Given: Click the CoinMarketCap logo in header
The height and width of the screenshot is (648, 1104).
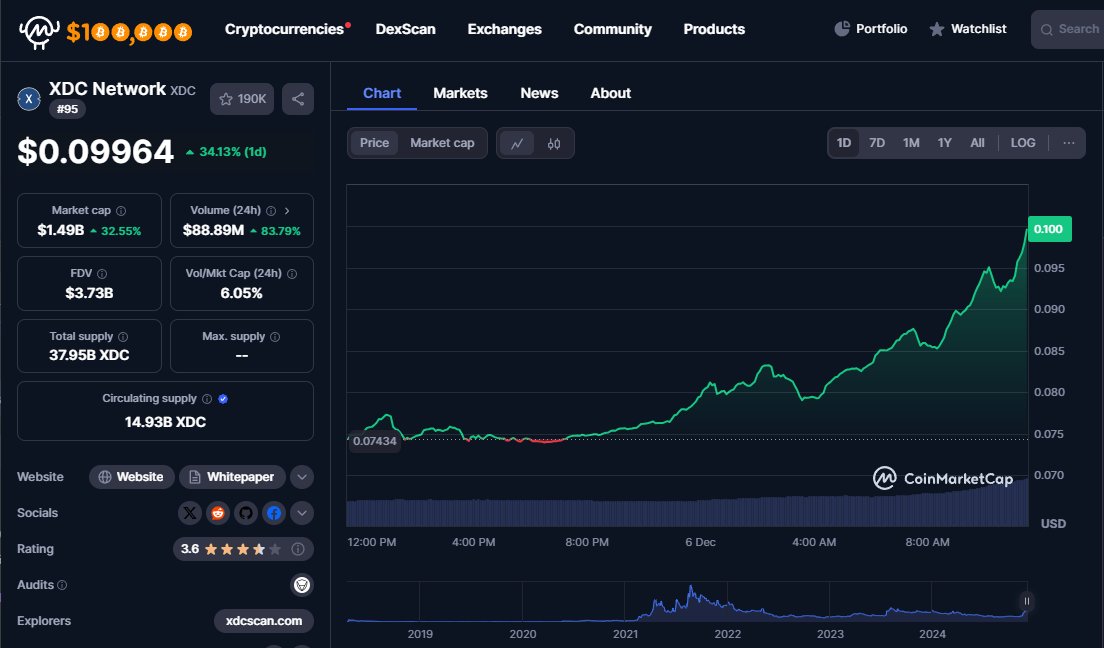Looking at the screenshot, I should (38, 31).
